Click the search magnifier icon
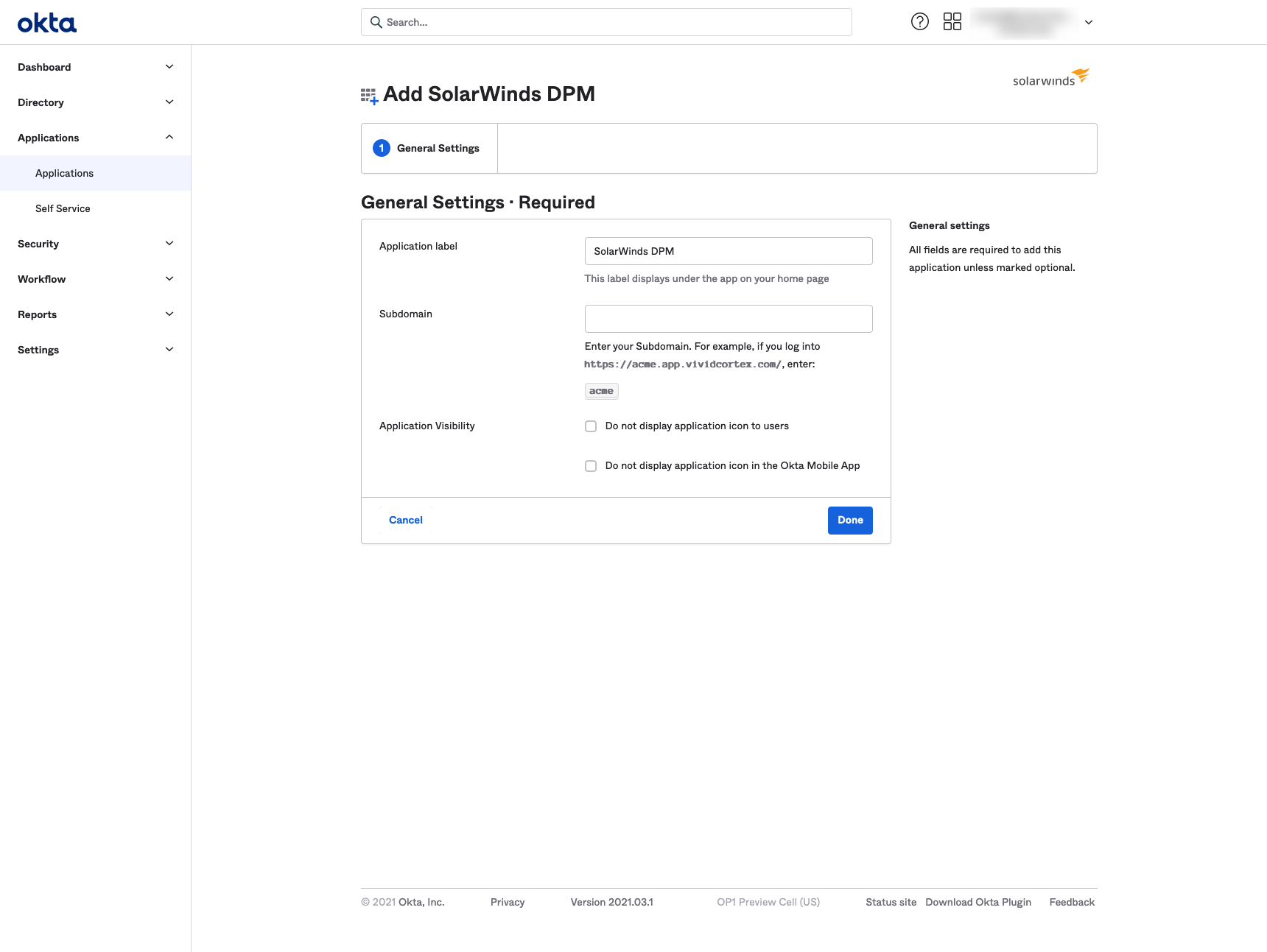This screenshot has width=1267, height=952. click(x=376, y=22)
